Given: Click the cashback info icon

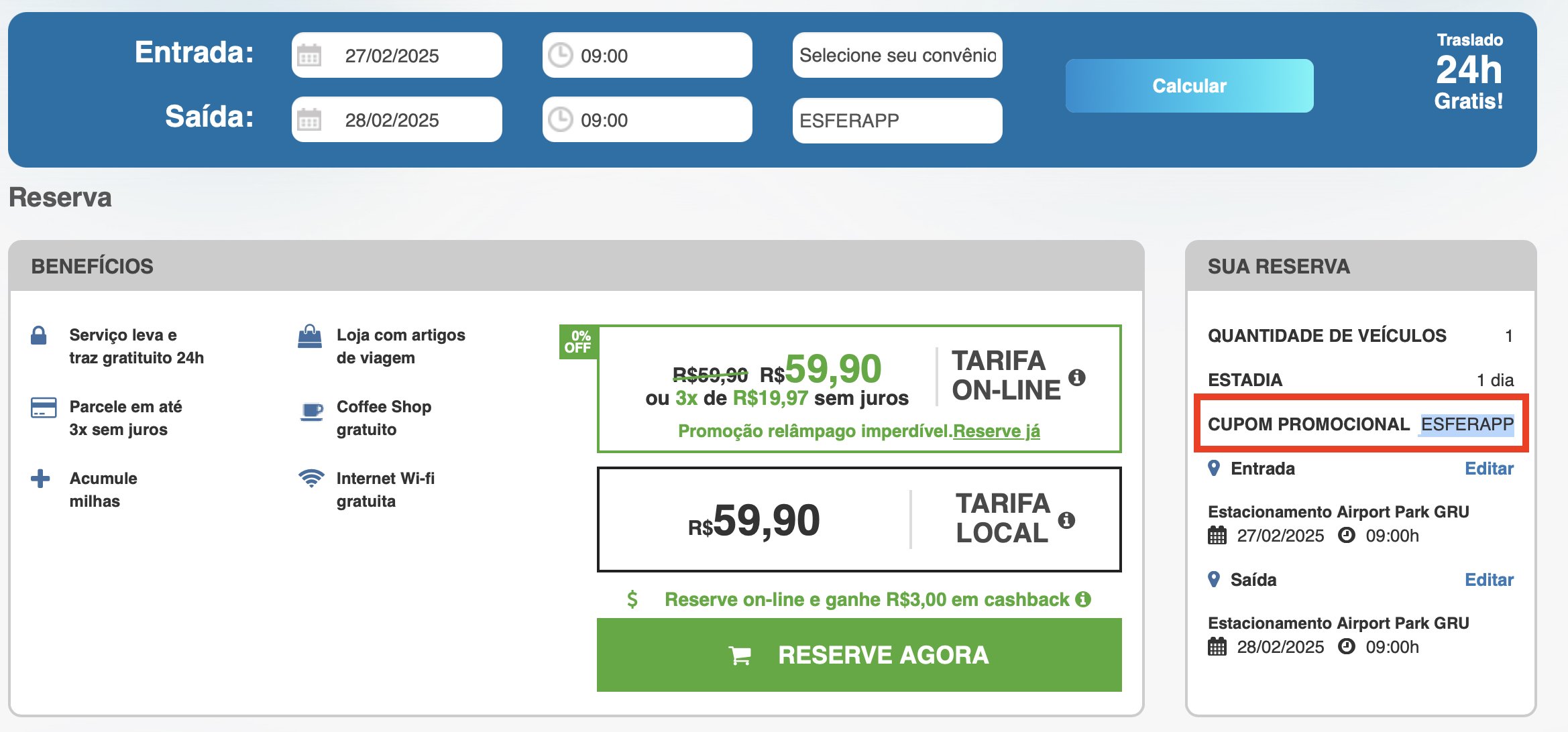Looking at the screenshot, I should coord(1083,599).
